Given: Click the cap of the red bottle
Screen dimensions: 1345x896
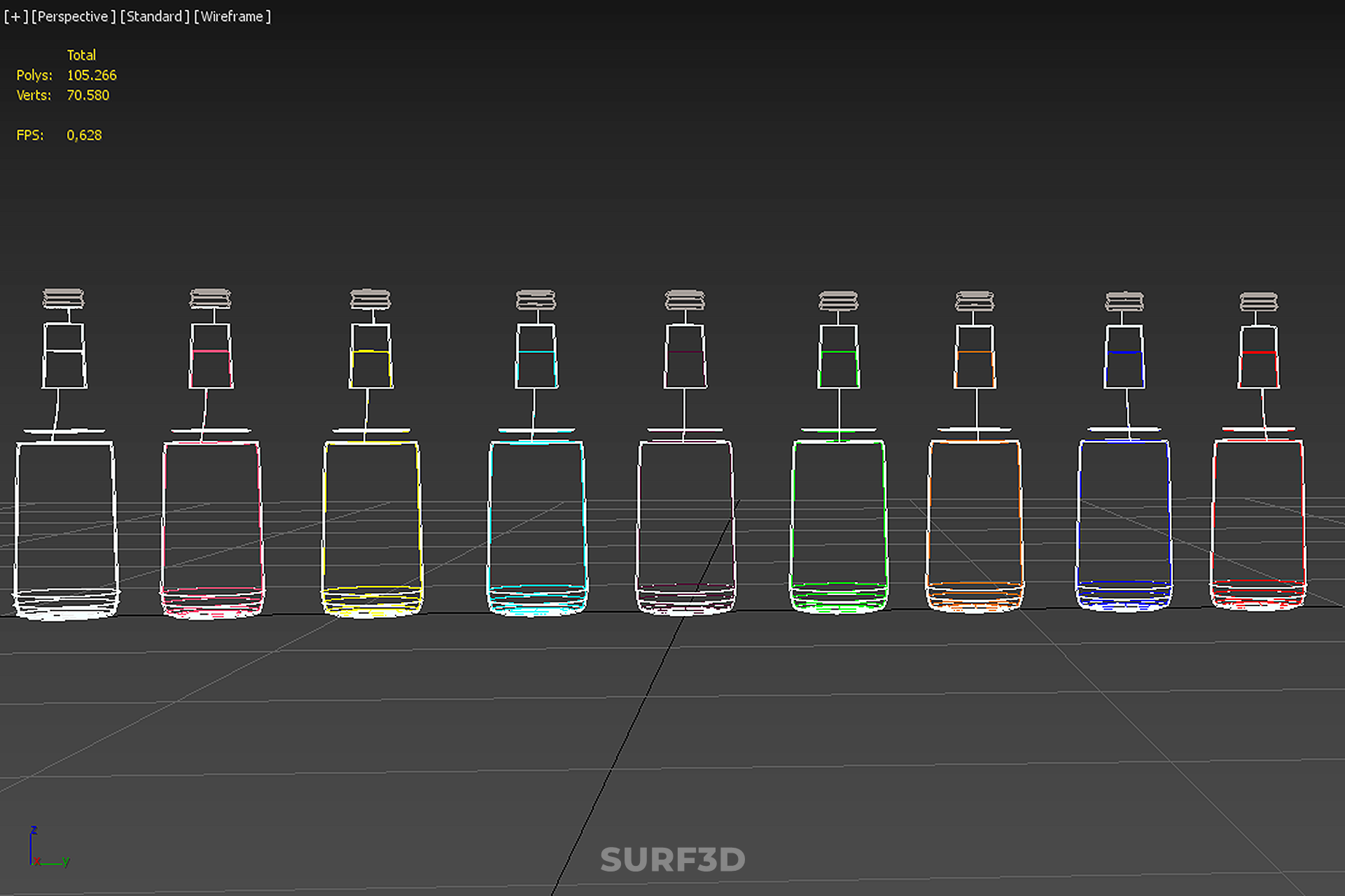Looking at the screenshot, I should pyautogui.click(x=1258, y=302).
